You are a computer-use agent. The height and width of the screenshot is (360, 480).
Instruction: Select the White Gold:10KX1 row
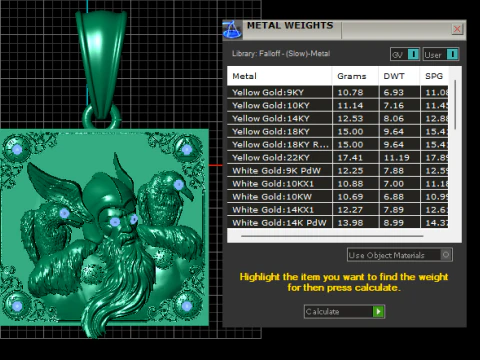338,183
